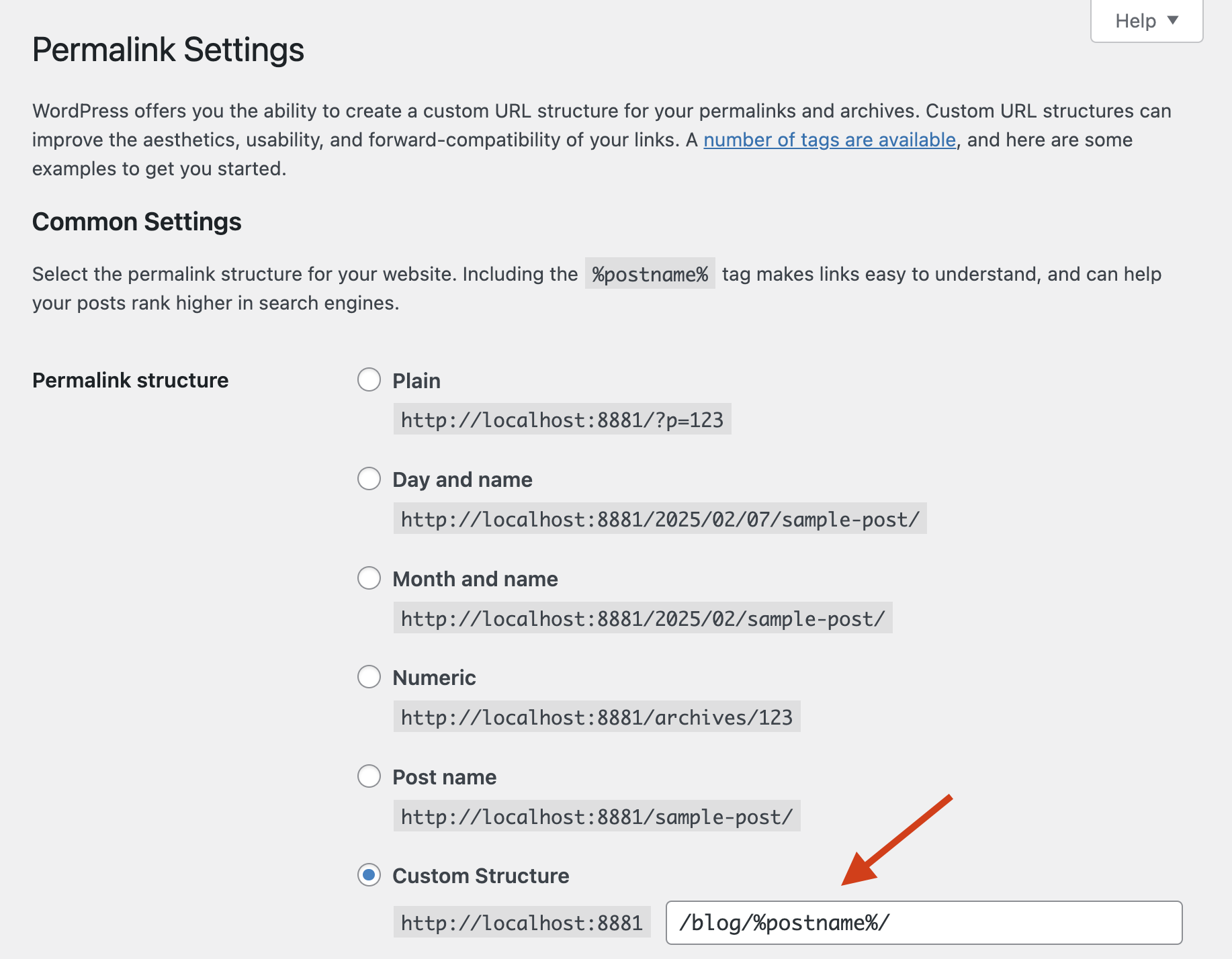Select the Numeric permalink option

(369, 676)
